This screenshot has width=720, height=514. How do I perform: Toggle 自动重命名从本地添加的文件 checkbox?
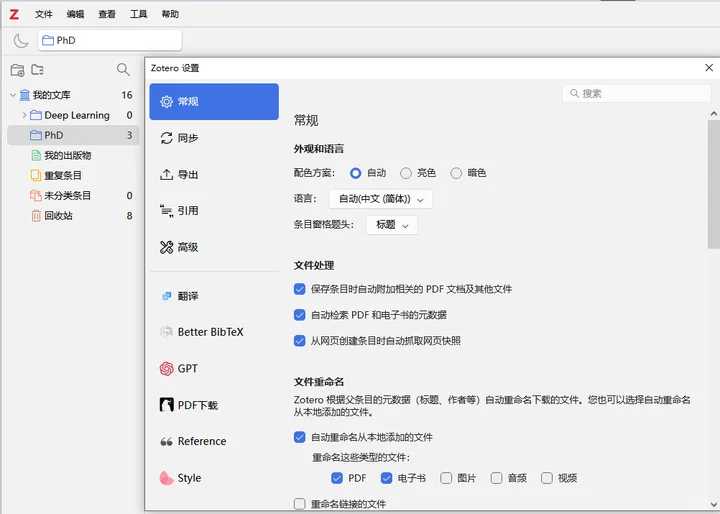299,437
